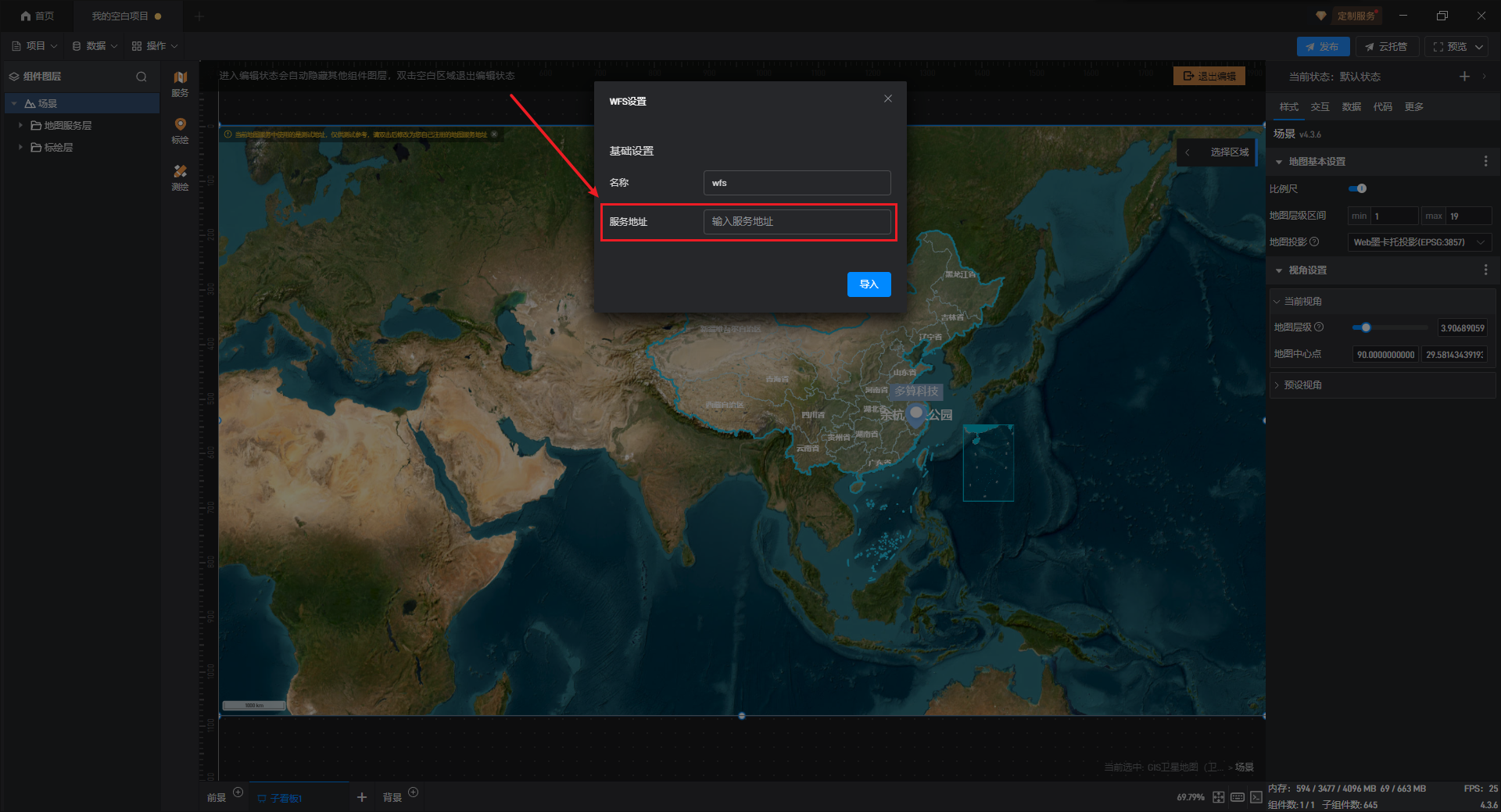Click the 退出编辑 exit editing button

point(1209,77)
